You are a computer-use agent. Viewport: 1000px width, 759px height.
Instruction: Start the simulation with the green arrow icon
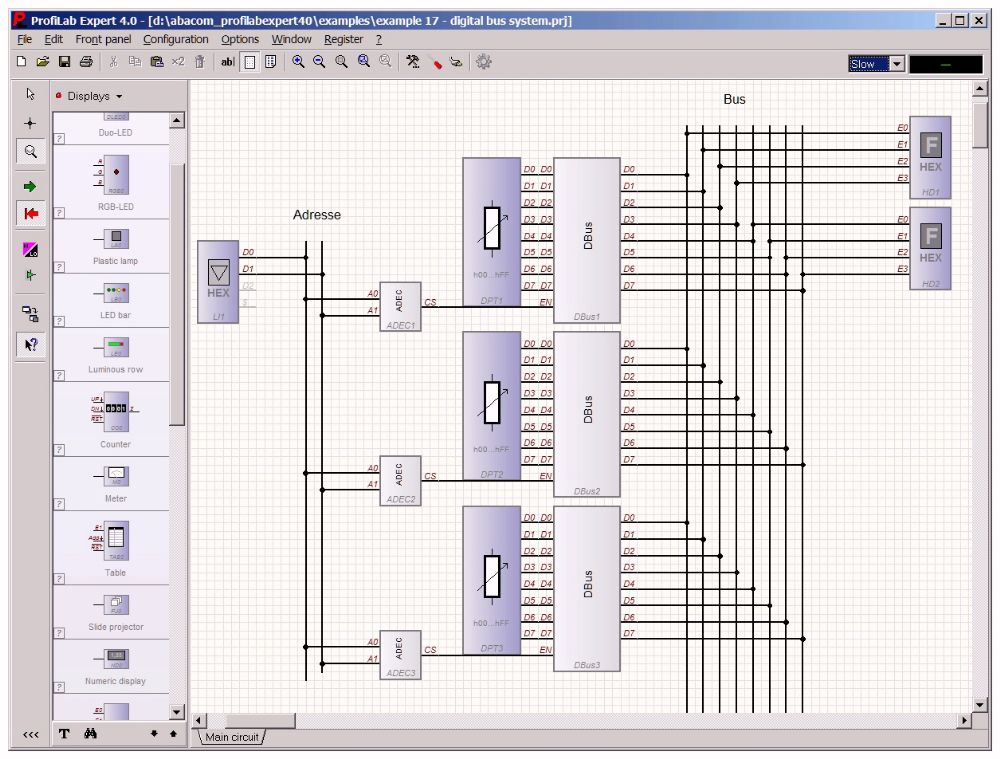(29, 185)
